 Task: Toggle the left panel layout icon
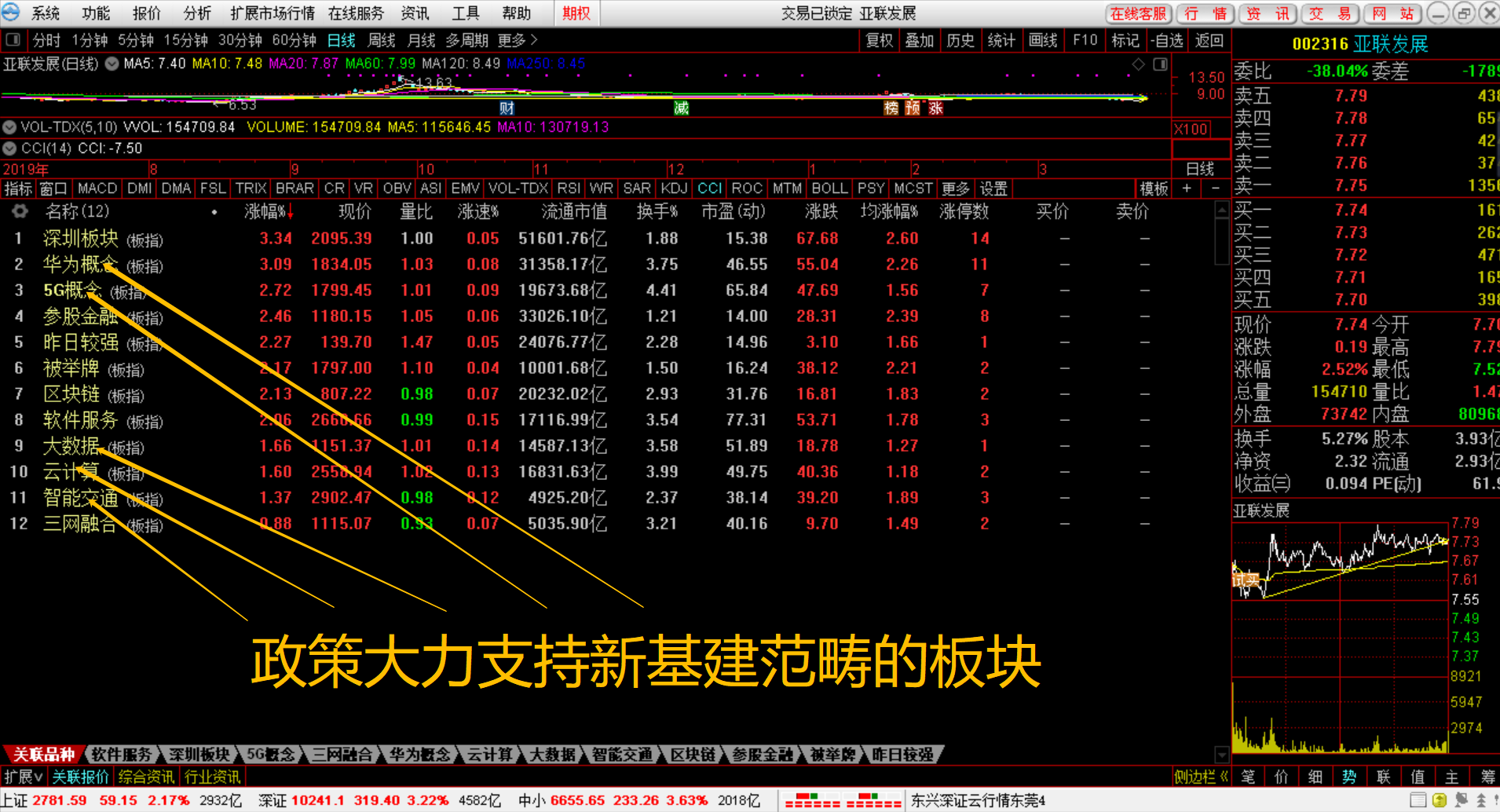(x=13, y=39)
